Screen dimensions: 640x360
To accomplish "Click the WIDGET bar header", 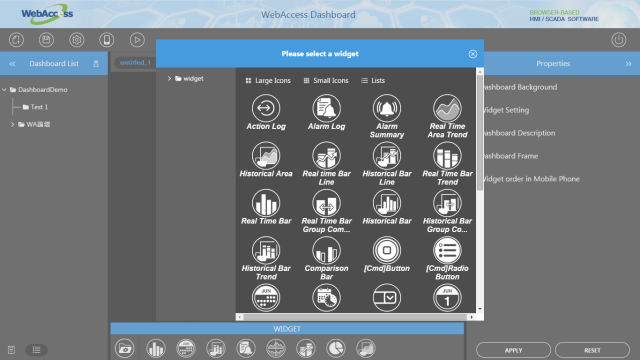I will (x=287, y=329).
